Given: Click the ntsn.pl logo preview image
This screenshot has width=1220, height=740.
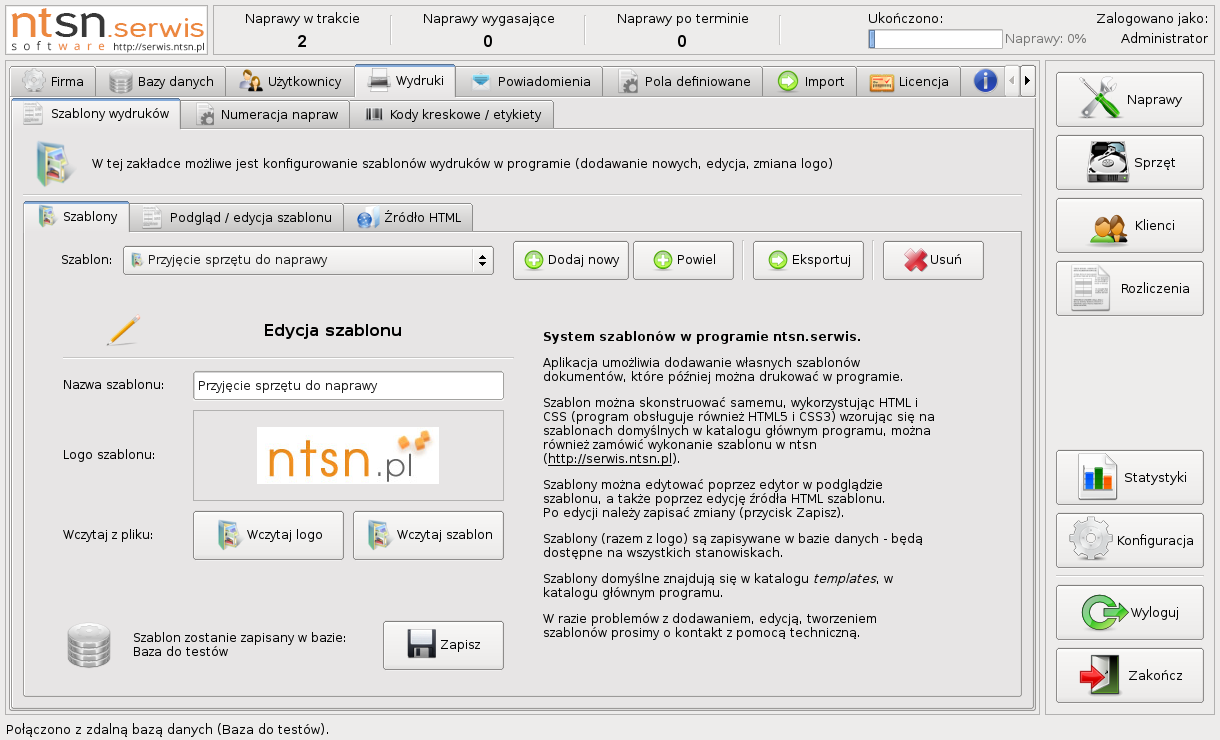Looking at the screenshot, I should (x=348, y=455).
